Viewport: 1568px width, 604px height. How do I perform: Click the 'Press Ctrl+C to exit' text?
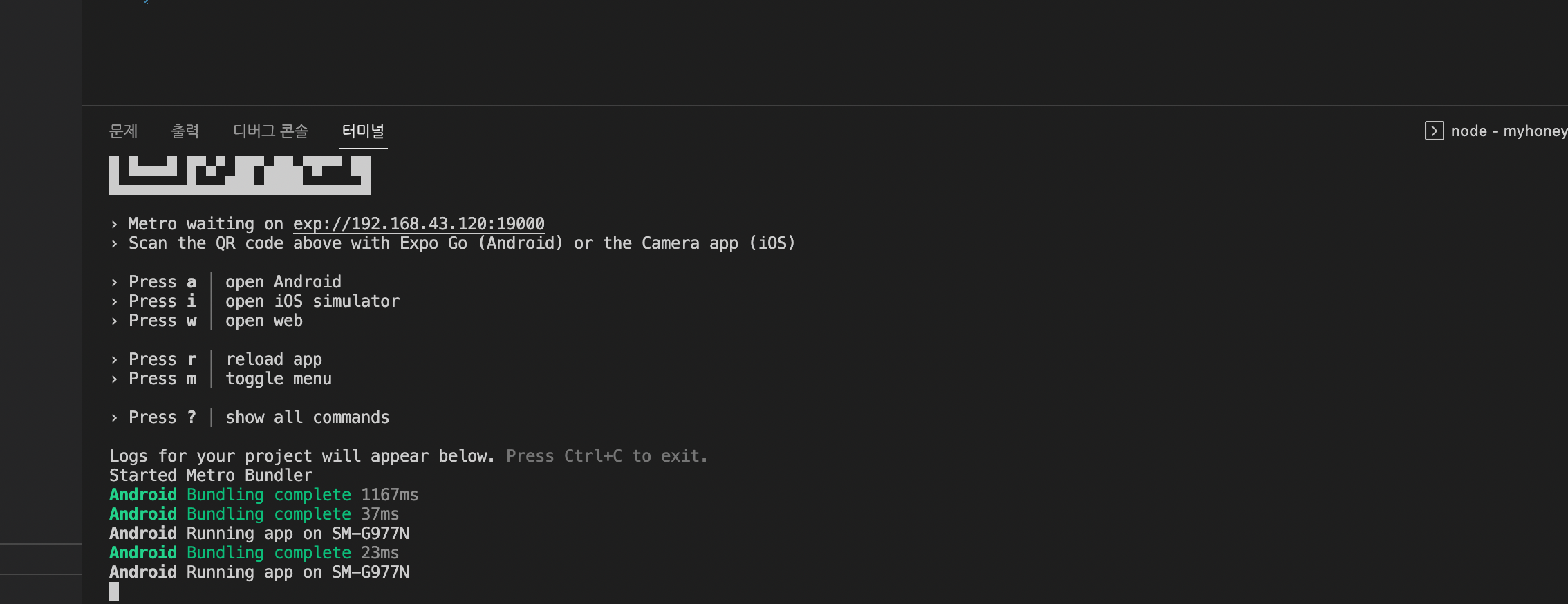pyautogui.click(x=606, y=456)
